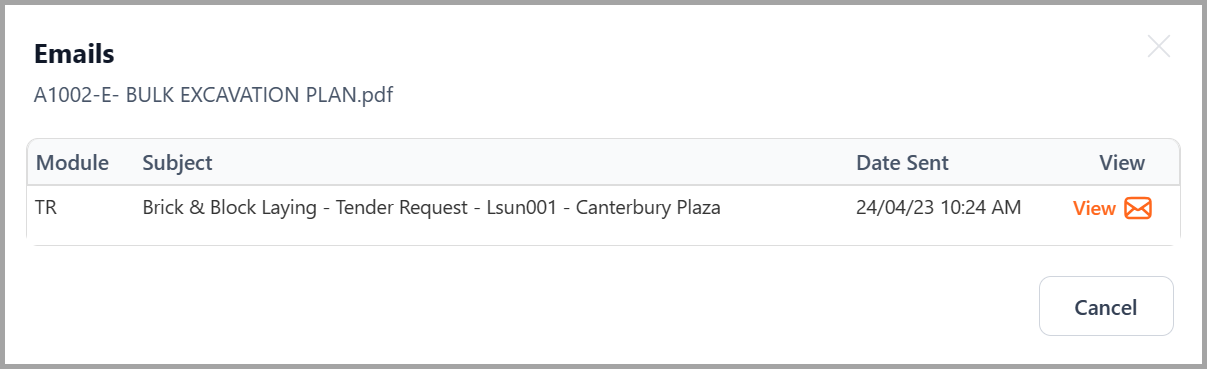Select the Brick & Block Laying email row

tap(603, 209)
